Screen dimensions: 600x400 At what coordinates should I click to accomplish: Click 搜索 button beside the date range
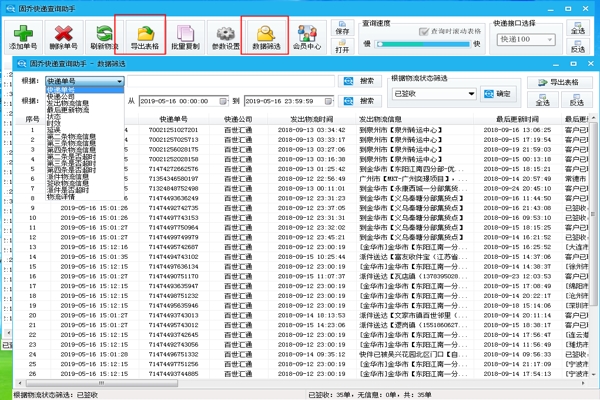click(x=360, y=101)
